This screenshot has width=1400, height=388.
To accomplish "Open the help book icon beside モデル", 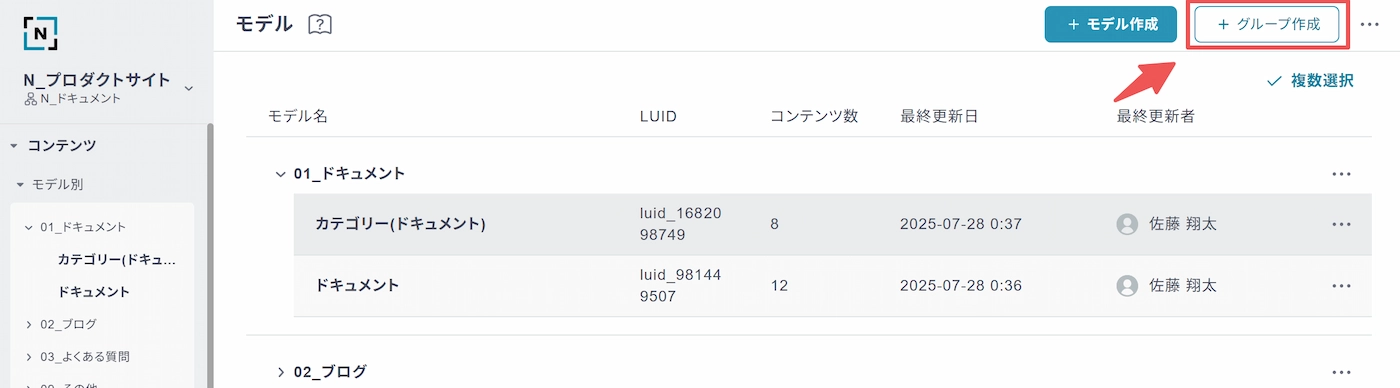I will pos(320,24).
